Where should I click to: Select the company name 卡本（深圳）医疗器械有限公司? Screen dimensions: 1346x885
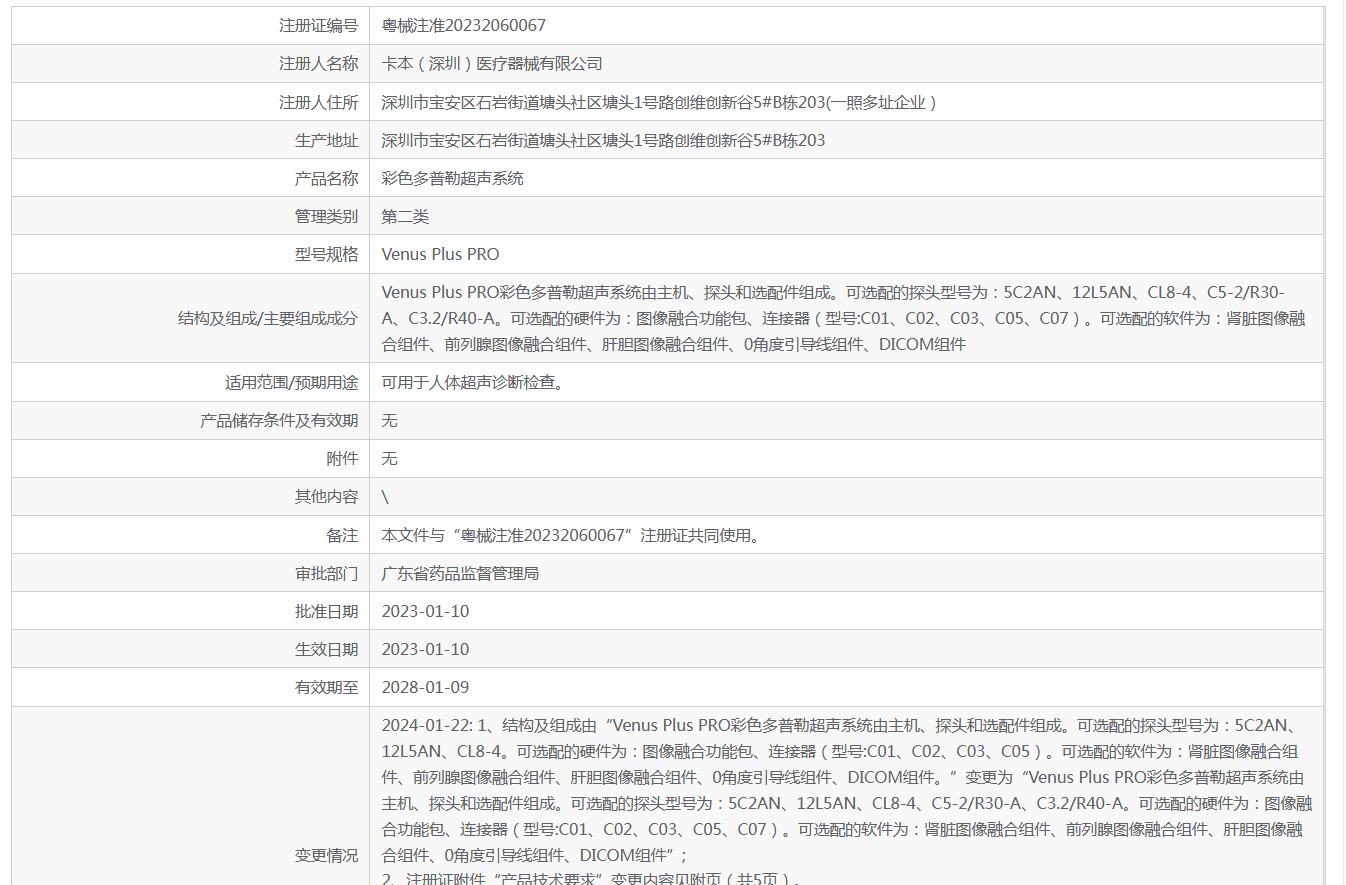click(x=492, y=64)
